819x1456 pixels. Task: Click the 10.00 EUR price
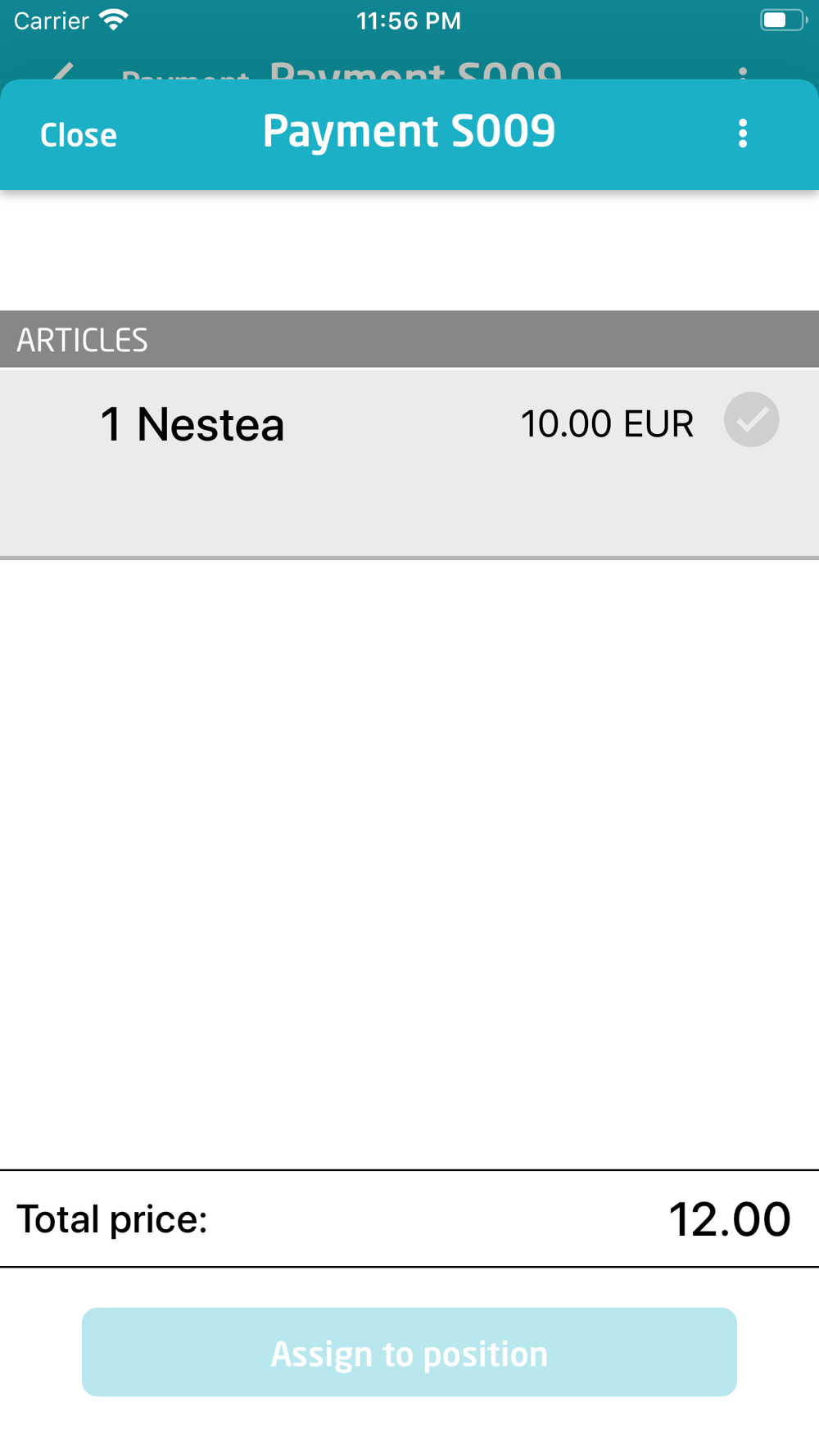point(607,423)
